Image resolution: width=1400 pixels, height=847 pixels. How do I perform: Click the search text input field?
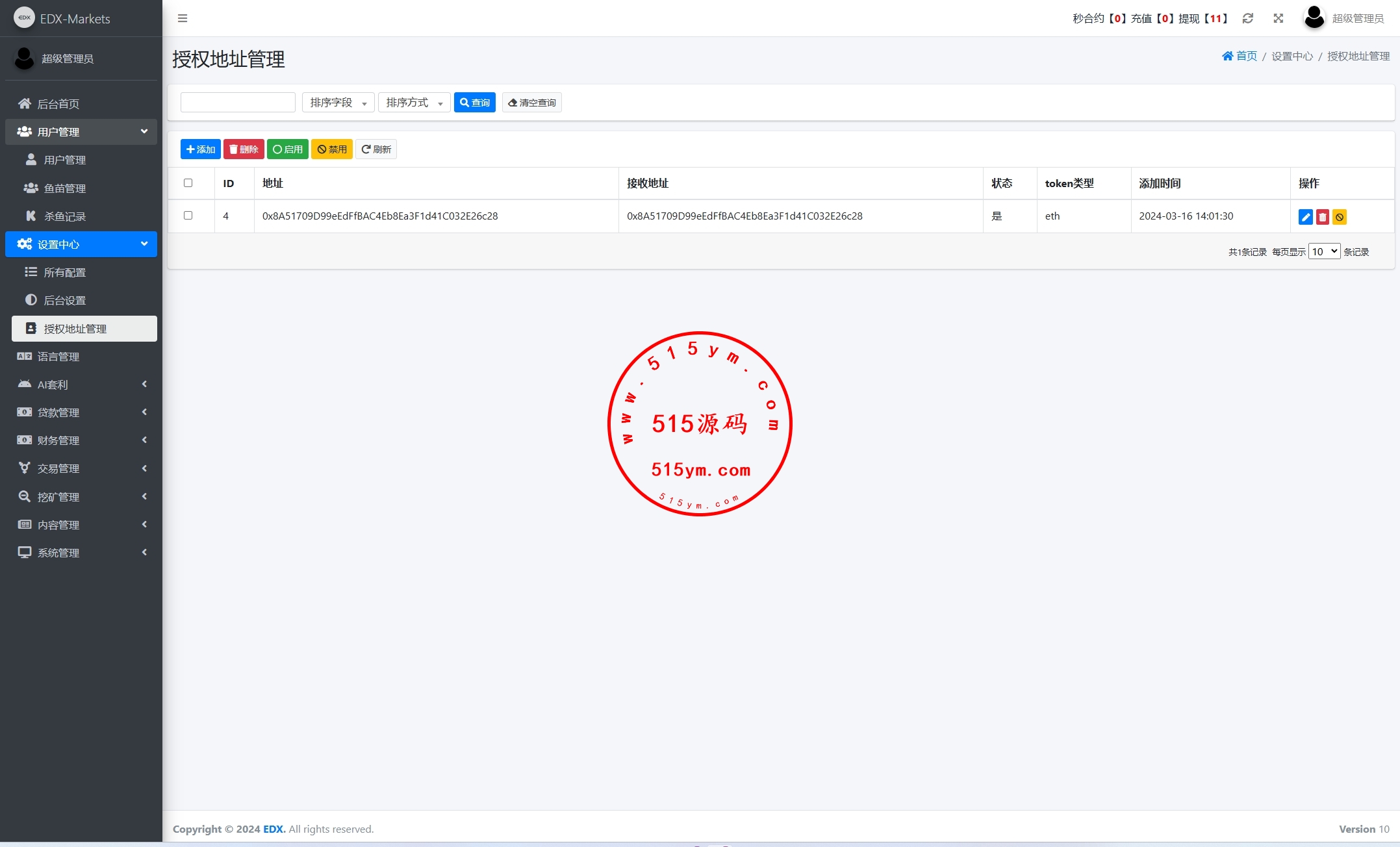(238, 103)
